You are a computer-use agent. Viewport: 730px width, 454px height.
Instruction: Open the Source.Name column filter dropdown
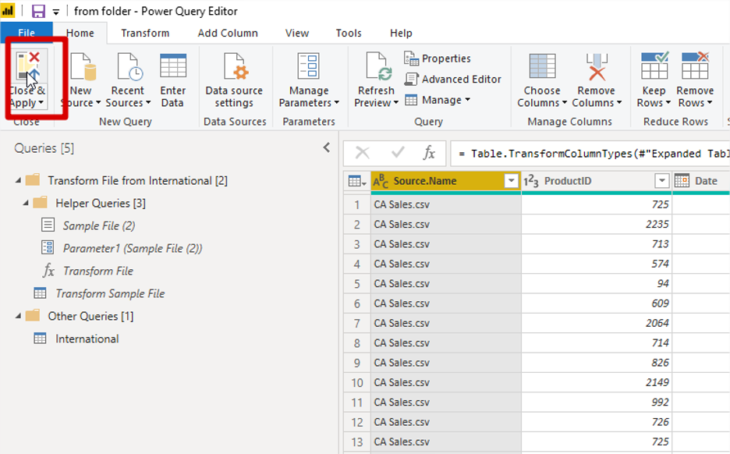point(511,181)
